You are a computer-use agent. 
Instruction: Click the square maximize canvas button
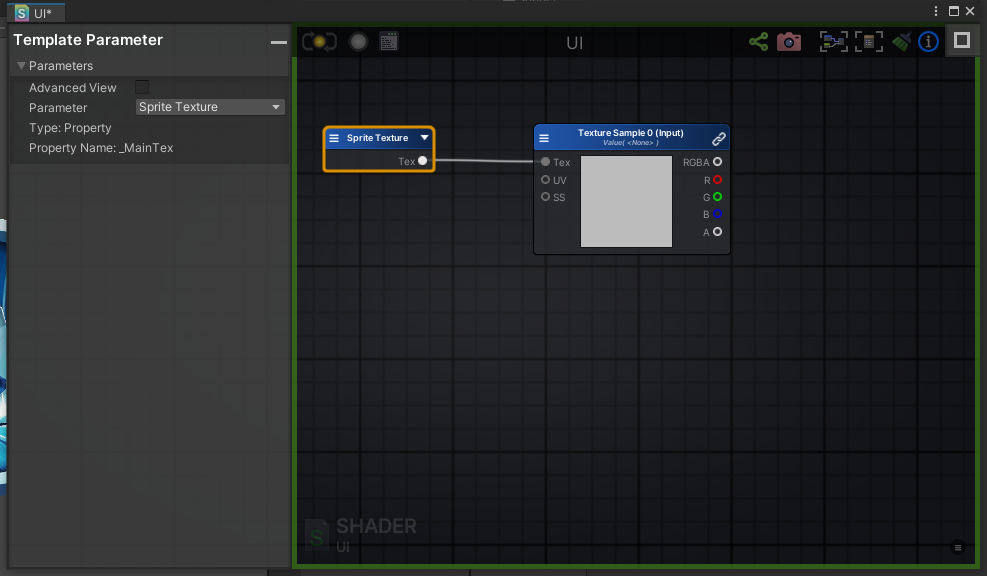[x=962, y=41]
